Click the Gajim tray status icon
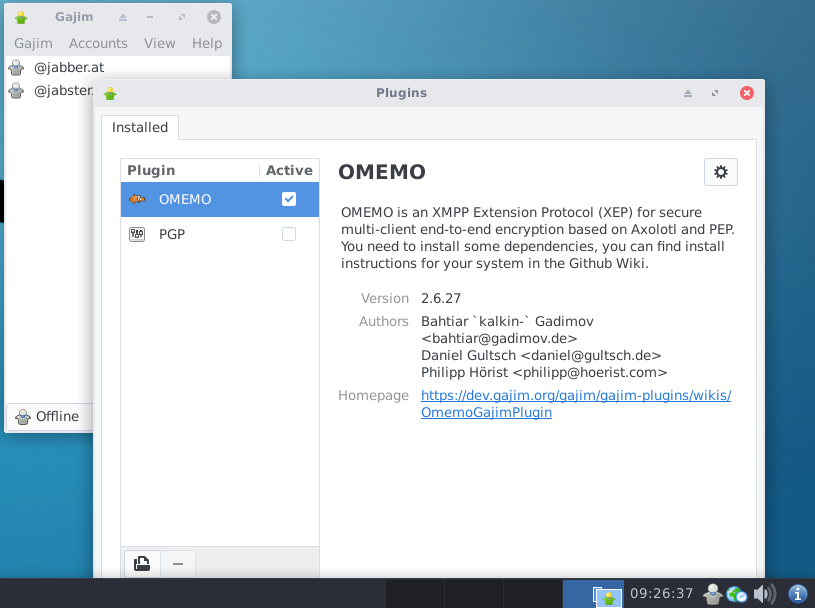The height and width of the screenshot is (608, 815). (x=713, y=593)
